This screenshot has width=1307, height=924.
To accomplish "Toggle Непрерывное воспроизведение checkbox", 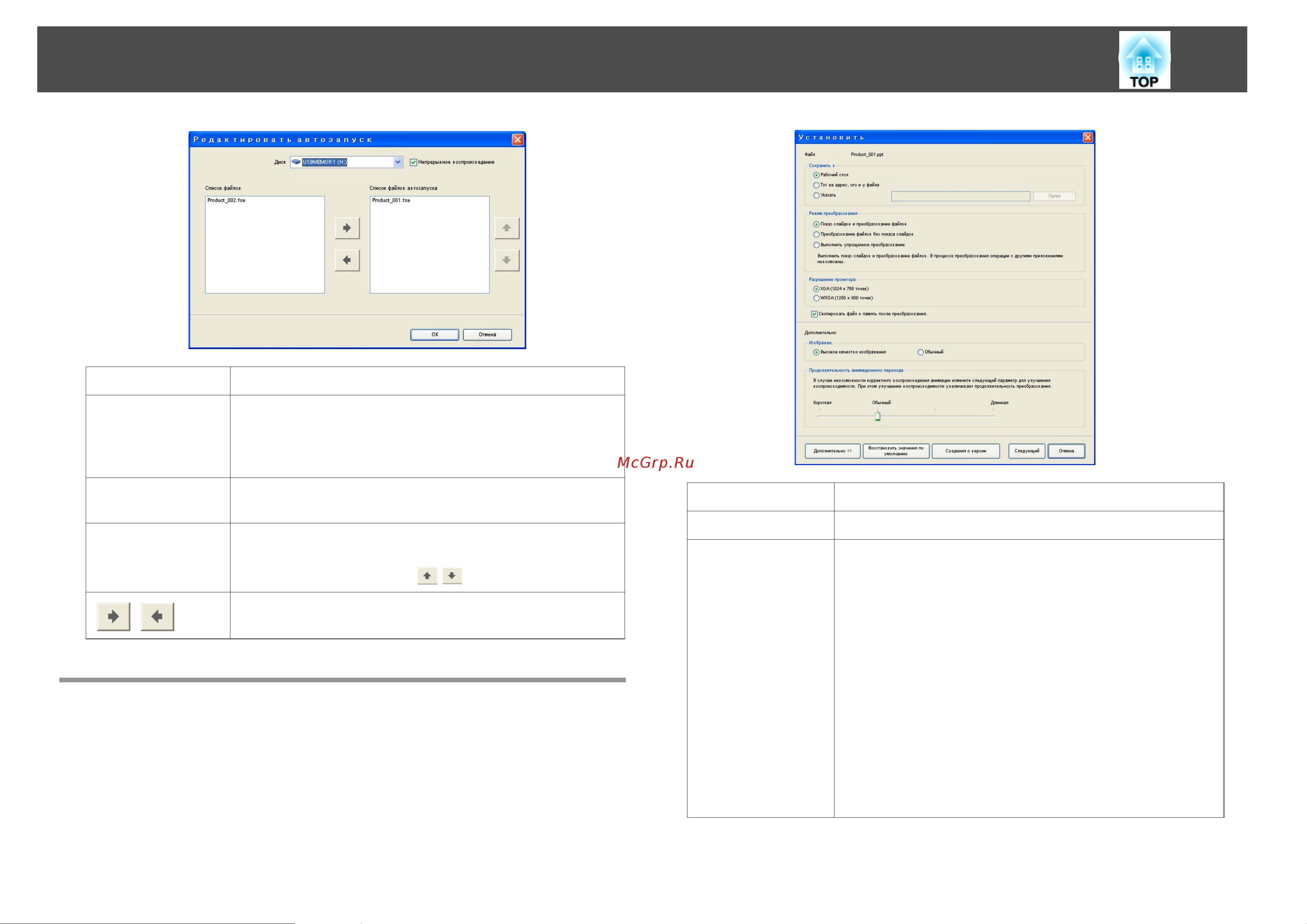I will pyautogui.click(x=413, y=162).
